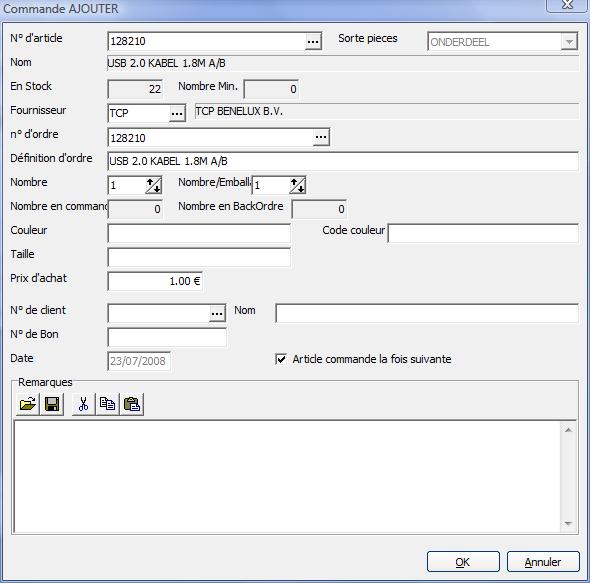Click the Nombre spinner arrows
The image size is (590, 583).
pos(154,185)
